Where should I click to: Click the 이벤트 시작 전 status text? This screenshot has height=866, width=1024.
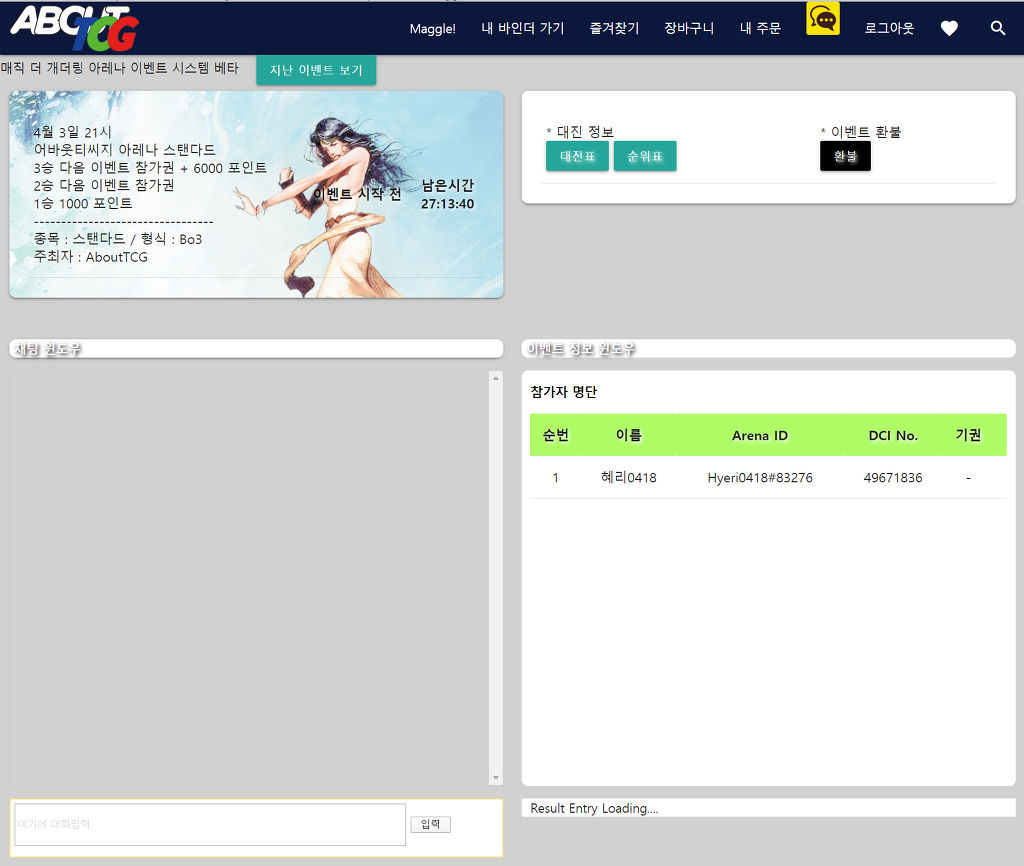pos(357,194)
